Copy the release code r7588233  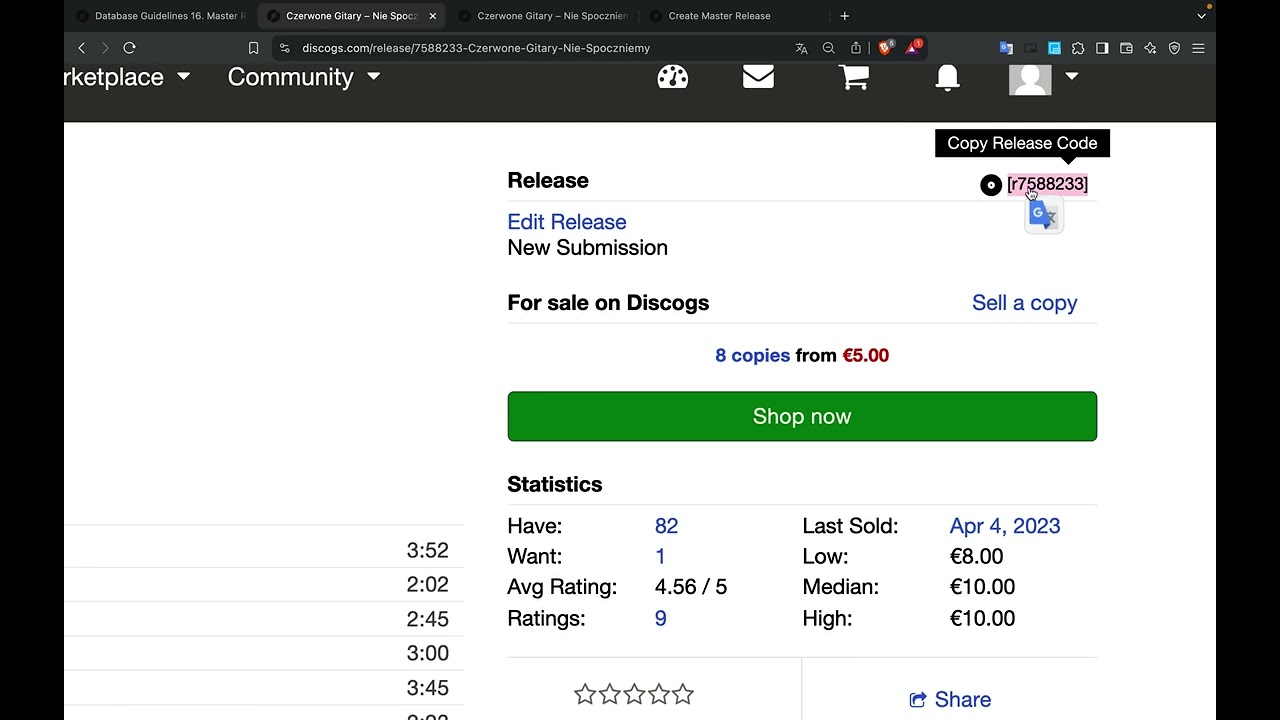click(x=1047, y=184)
